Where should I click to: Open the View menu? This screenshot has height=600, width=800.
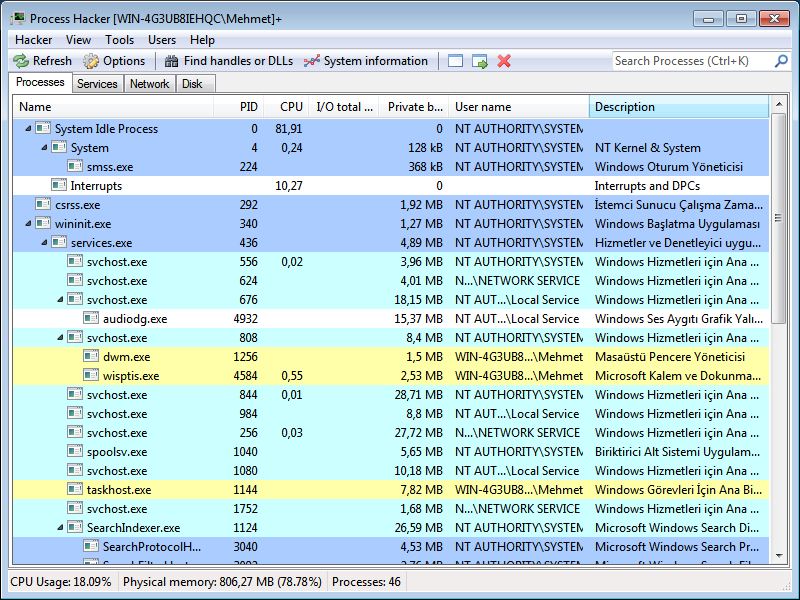(x=78, y=40)
